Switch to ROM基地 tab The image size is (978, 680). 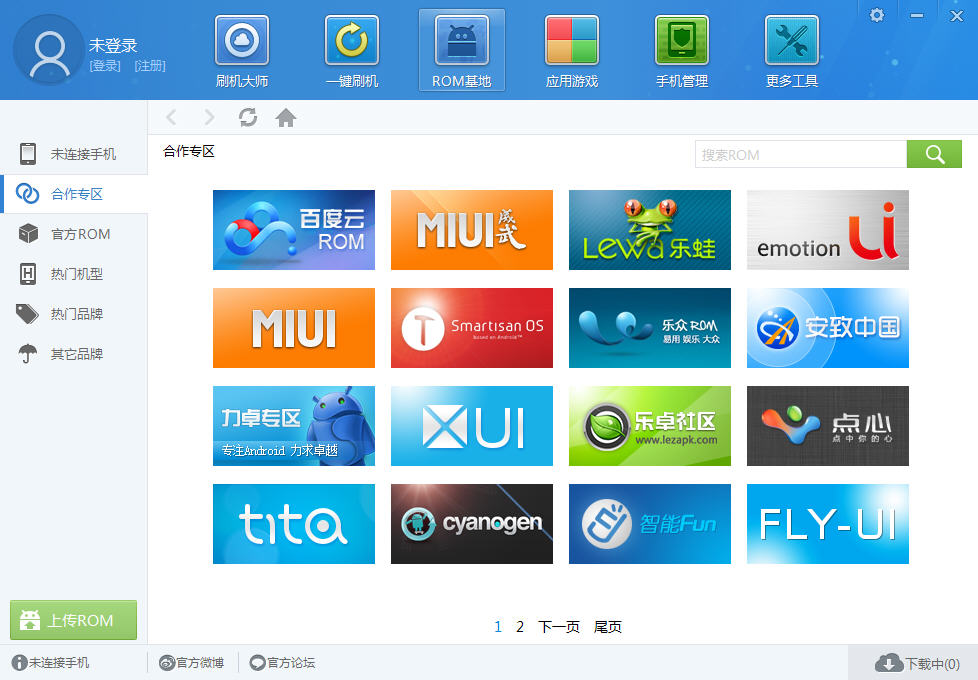point(462,50)
